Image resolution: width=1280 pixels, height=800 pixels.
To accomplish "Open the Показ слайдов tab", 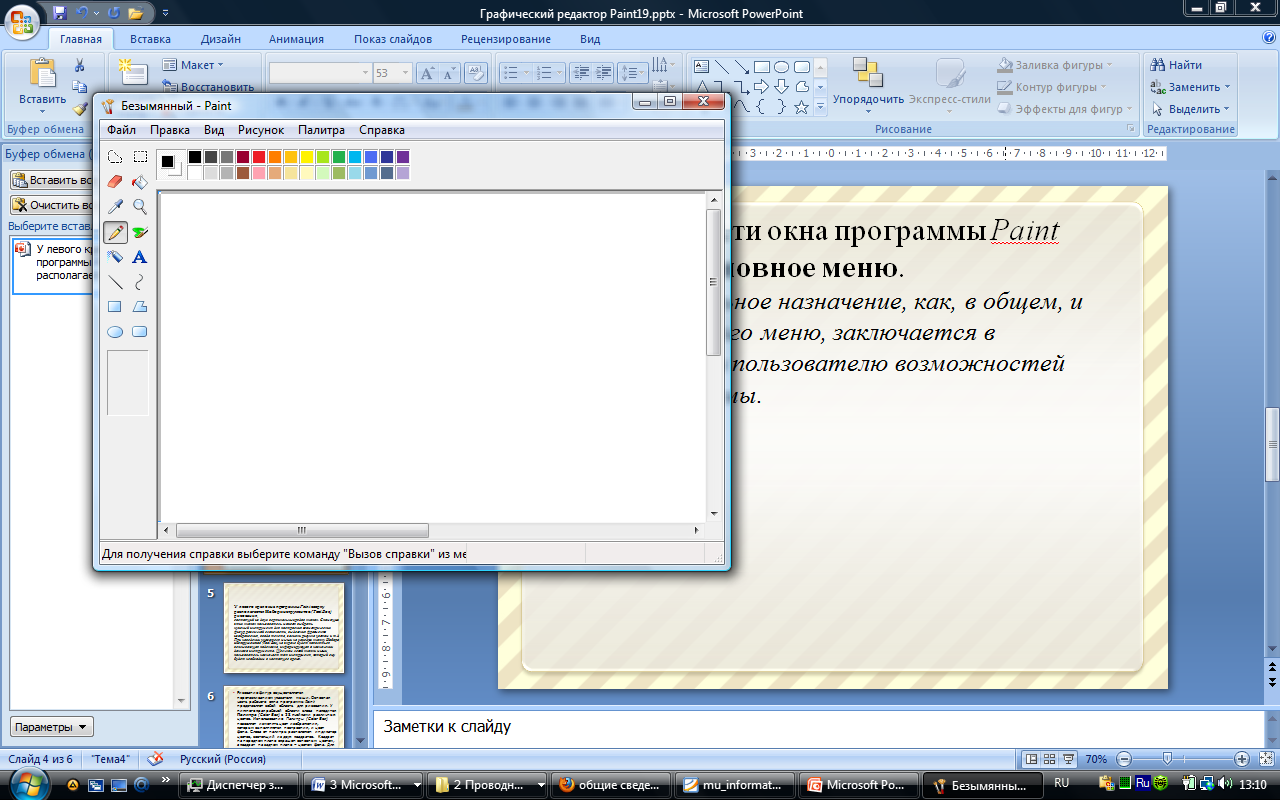I will pyautogui.click(x=393, y=39).
